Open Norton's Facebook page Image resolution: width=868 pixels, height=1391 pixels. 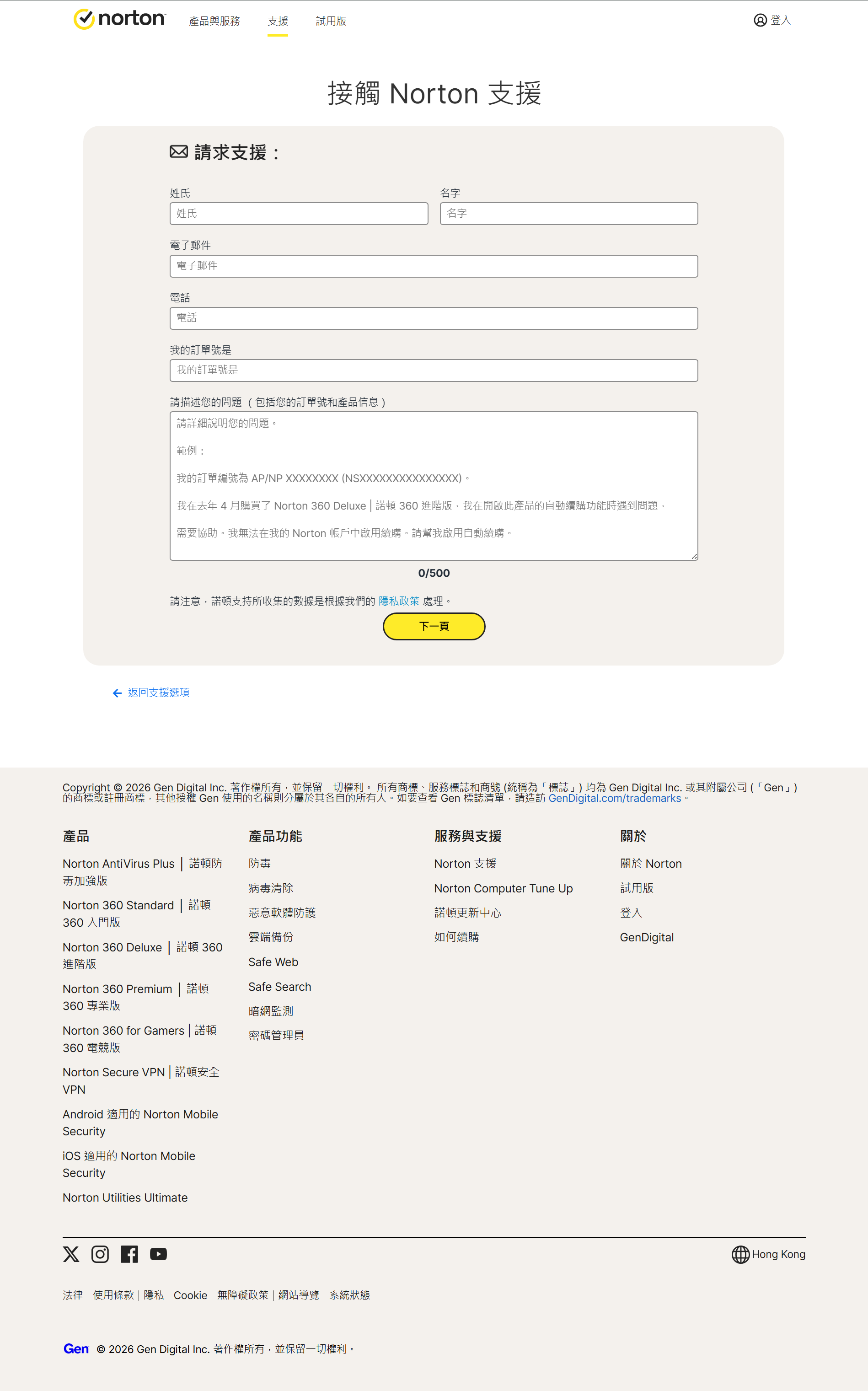129,1254
